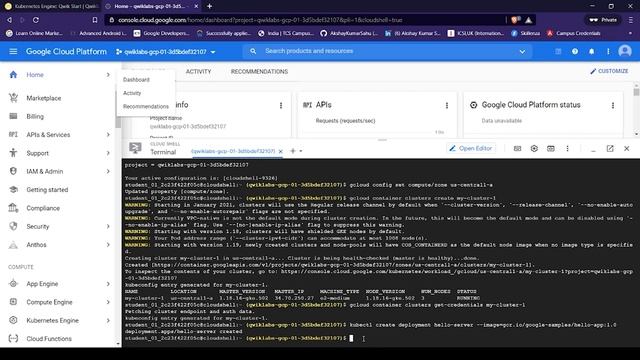Expand the search bar dropdown arrow
The height and width of the screenshot is (360, 640).
tap(522, 52)
